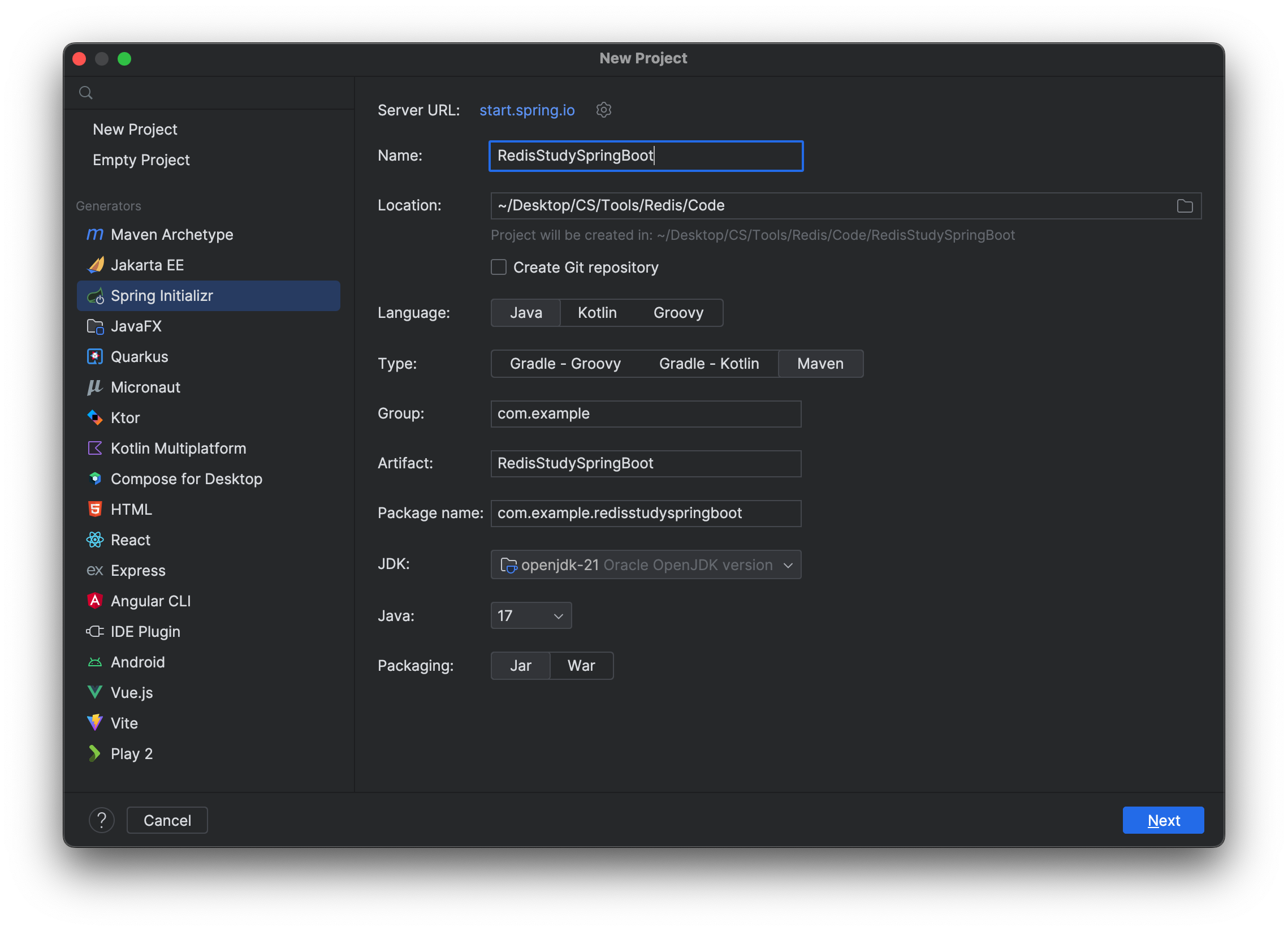Click the HTML5 icon

pos(95,509)
